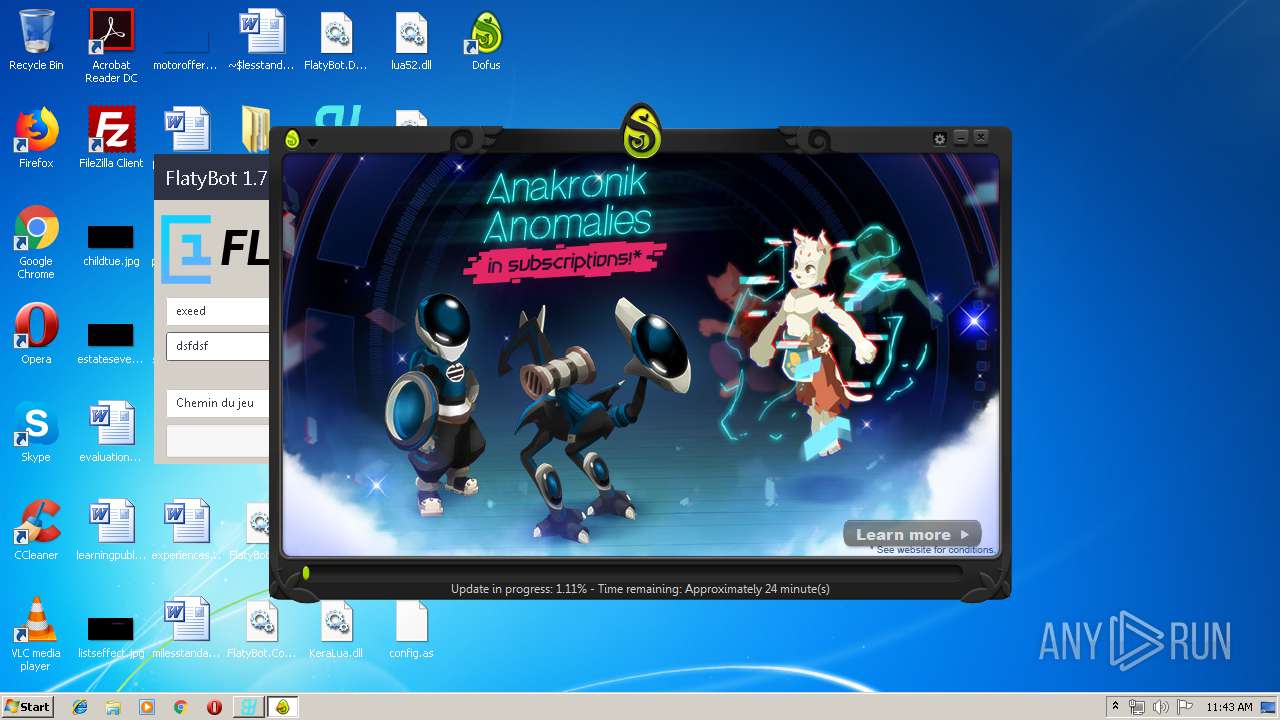Select the VLC media player desktop shortcut
Viewport: 1280px width, 720px height.
(x=36, y=634)
